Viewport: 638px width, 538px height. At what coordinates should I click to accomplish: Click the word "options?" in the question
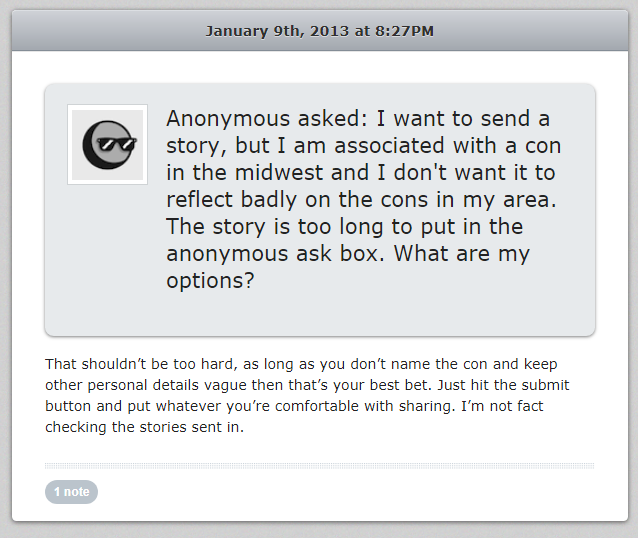210,281
